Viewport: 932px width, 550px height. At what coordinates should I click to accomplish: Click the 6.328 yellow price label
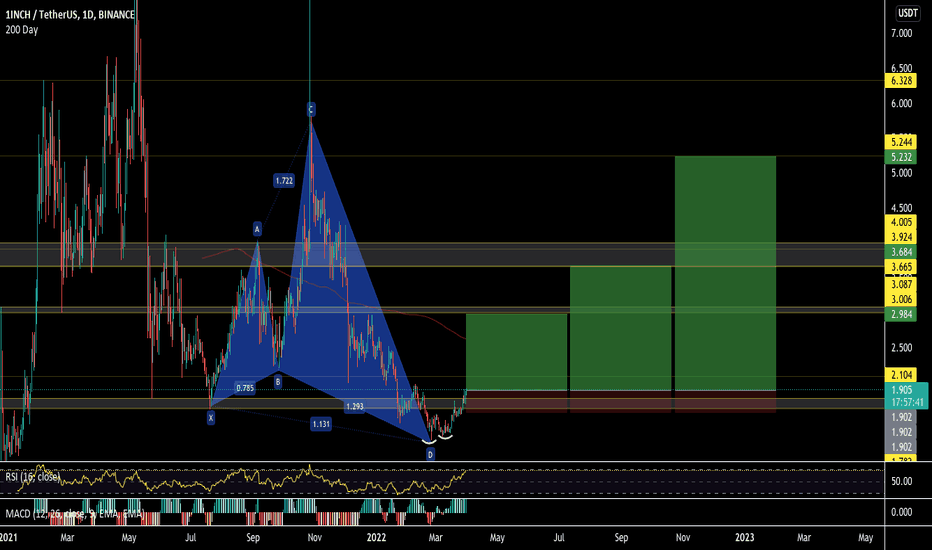[x=901, y=81]
